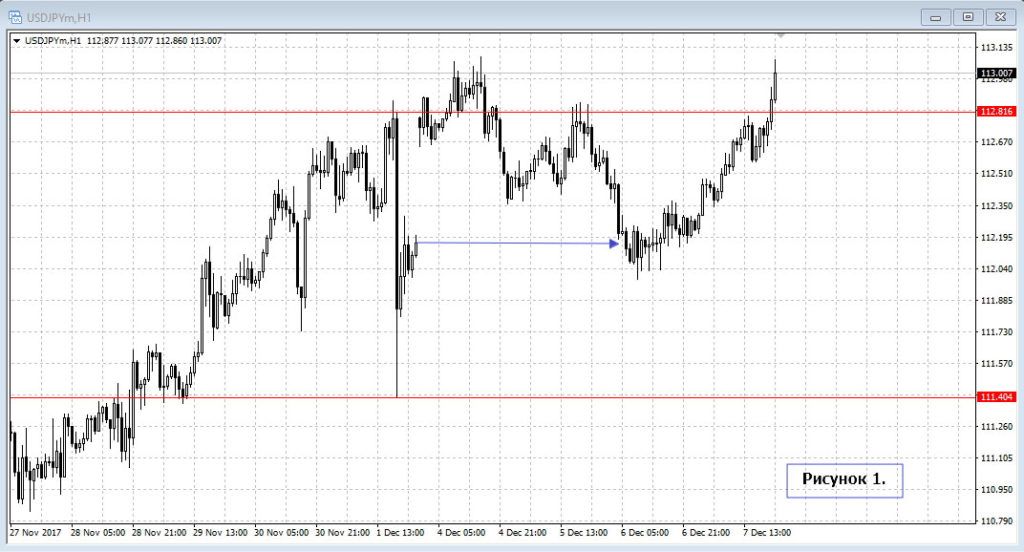Click the USDJPYm,H1 title bar text
The image size is (1024, 552).
60,16
